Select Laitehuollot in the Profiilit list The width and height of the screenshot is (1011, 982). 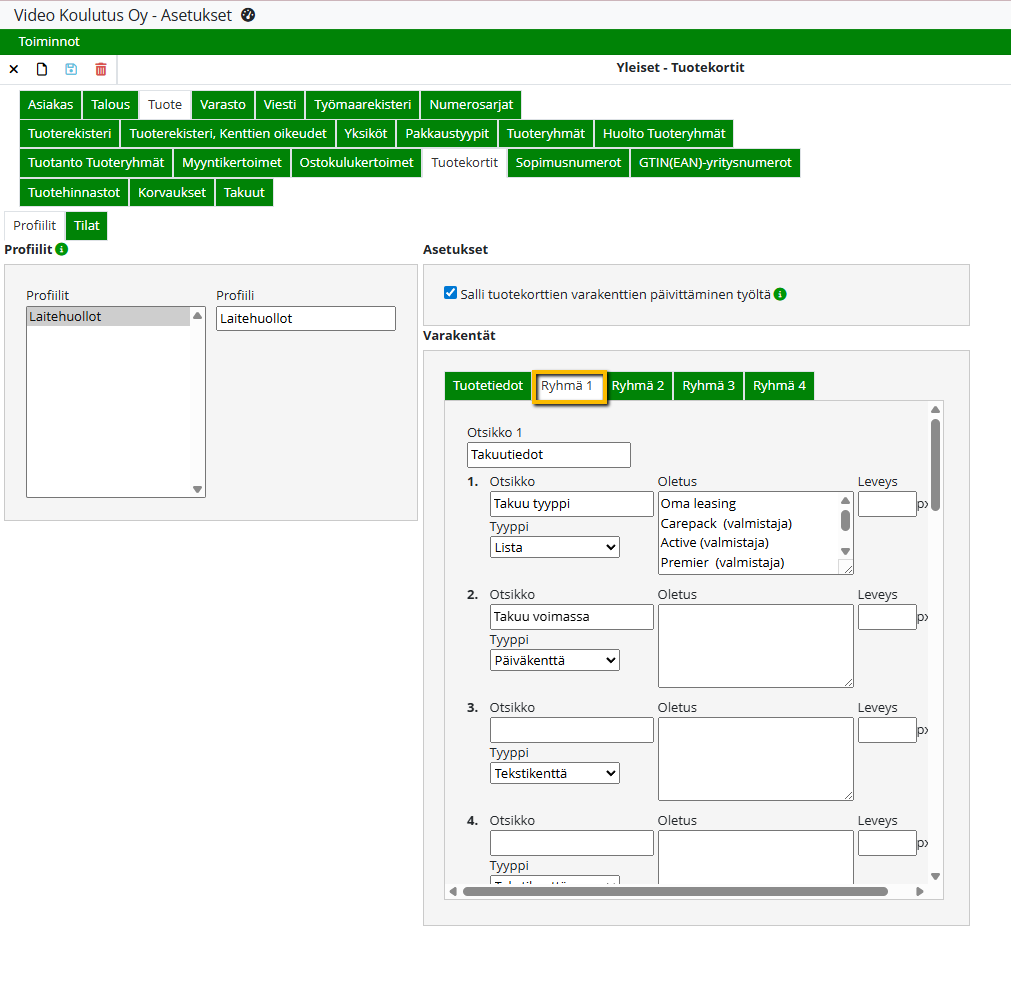click(107, 317)
